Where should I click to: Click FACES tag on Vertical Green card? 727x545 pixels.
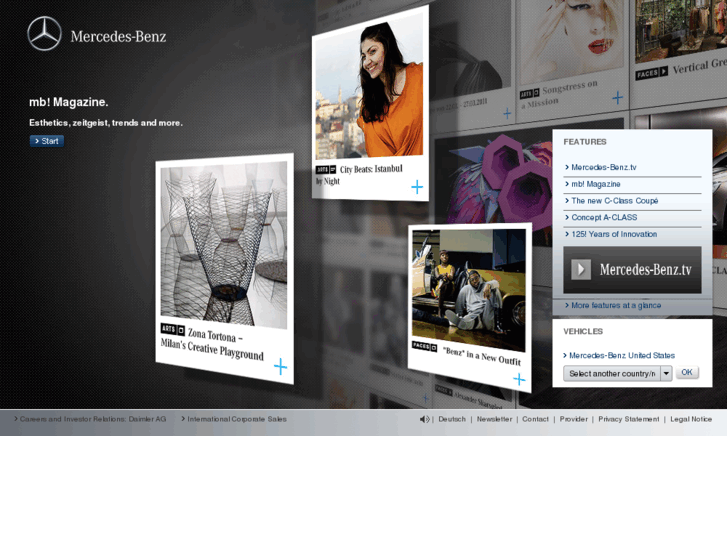pyautogui.click(x=652, y=73)
